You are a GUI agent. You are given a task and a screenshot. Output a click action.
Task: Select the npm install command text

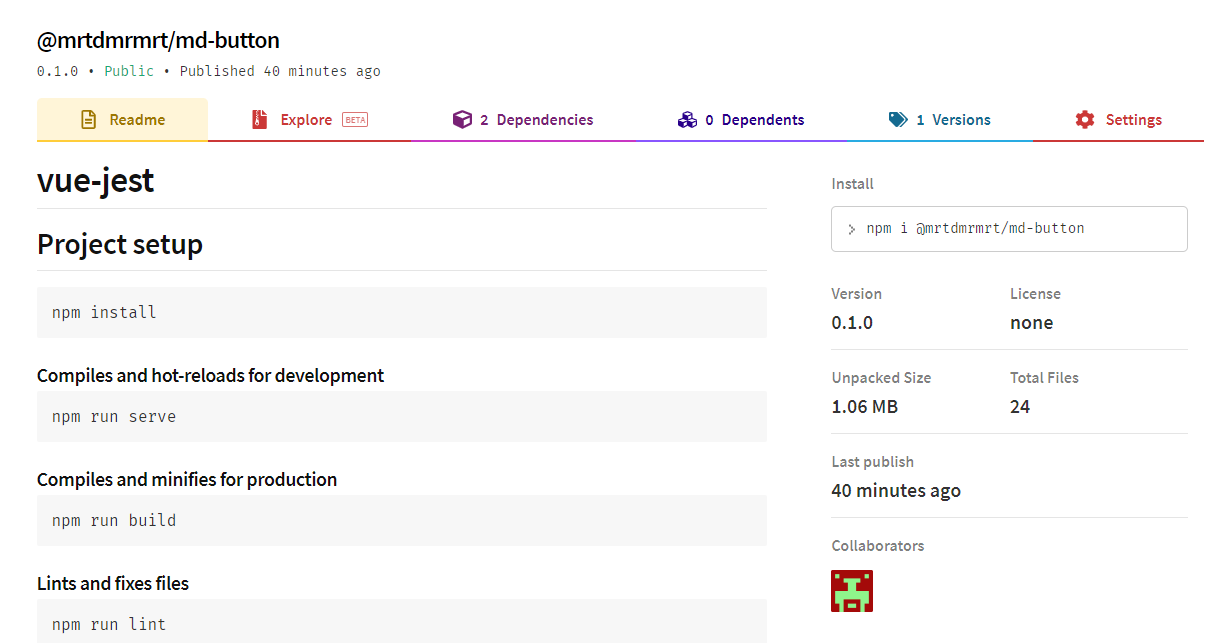point(103,311)
